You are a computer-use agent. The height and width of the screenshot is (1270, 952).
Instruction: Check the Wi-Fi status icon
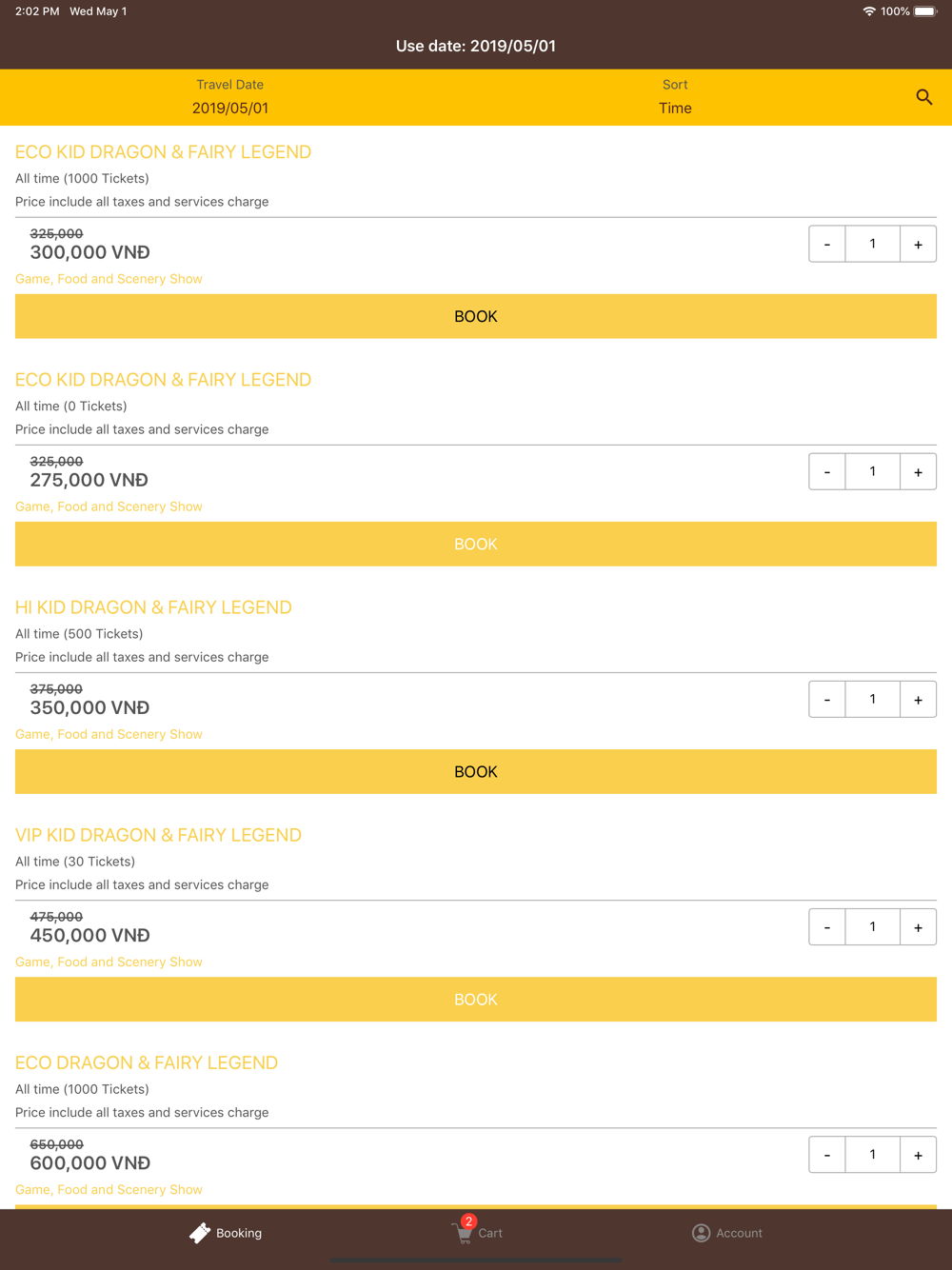[x=868, y=11]
